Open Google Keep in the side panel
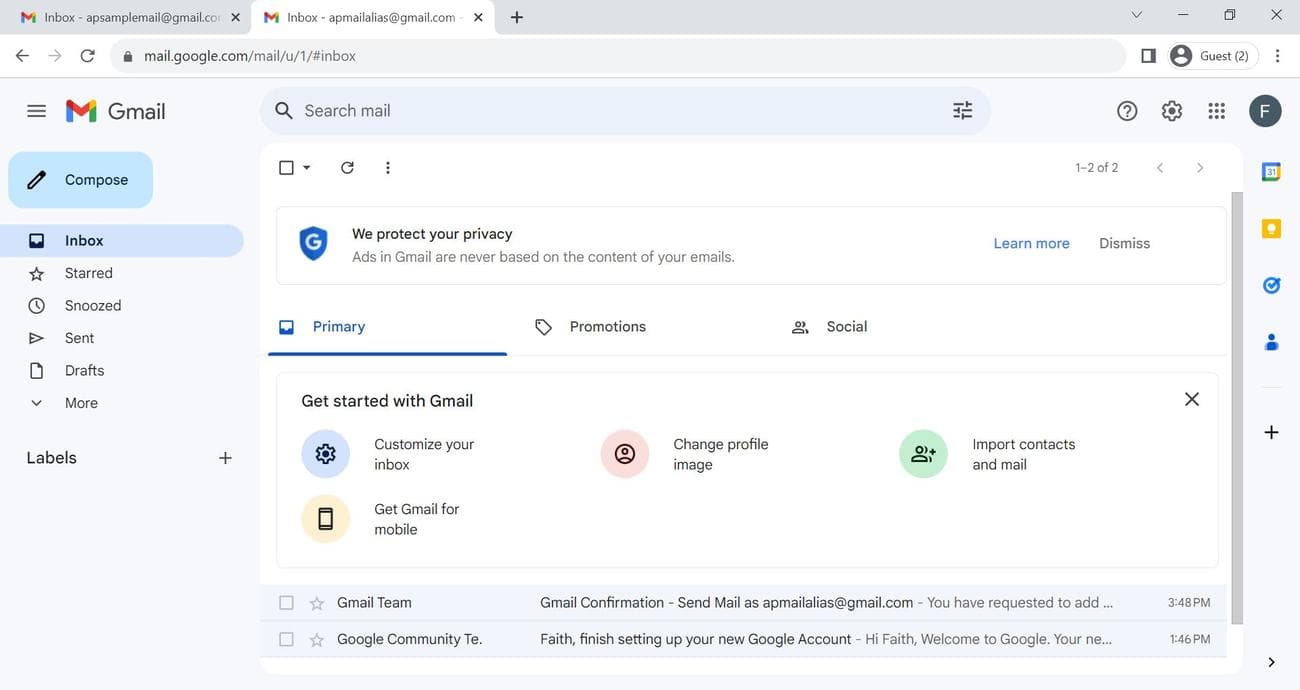The height and width of the screenshot is (690, 1300). tap(1270, 227)
